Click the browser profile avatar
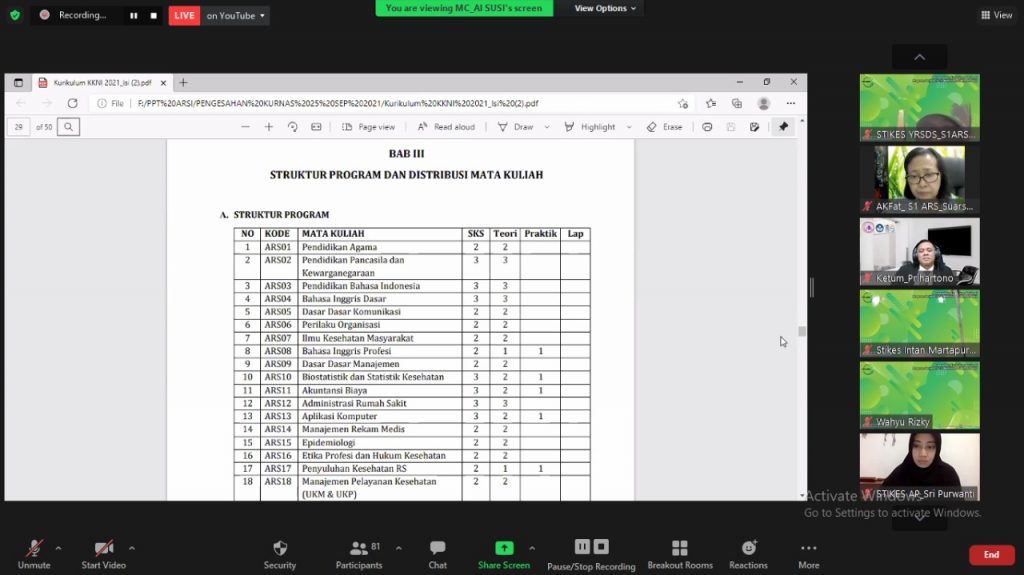This screenshot has width=1024, height=575. tap(763, 103)
